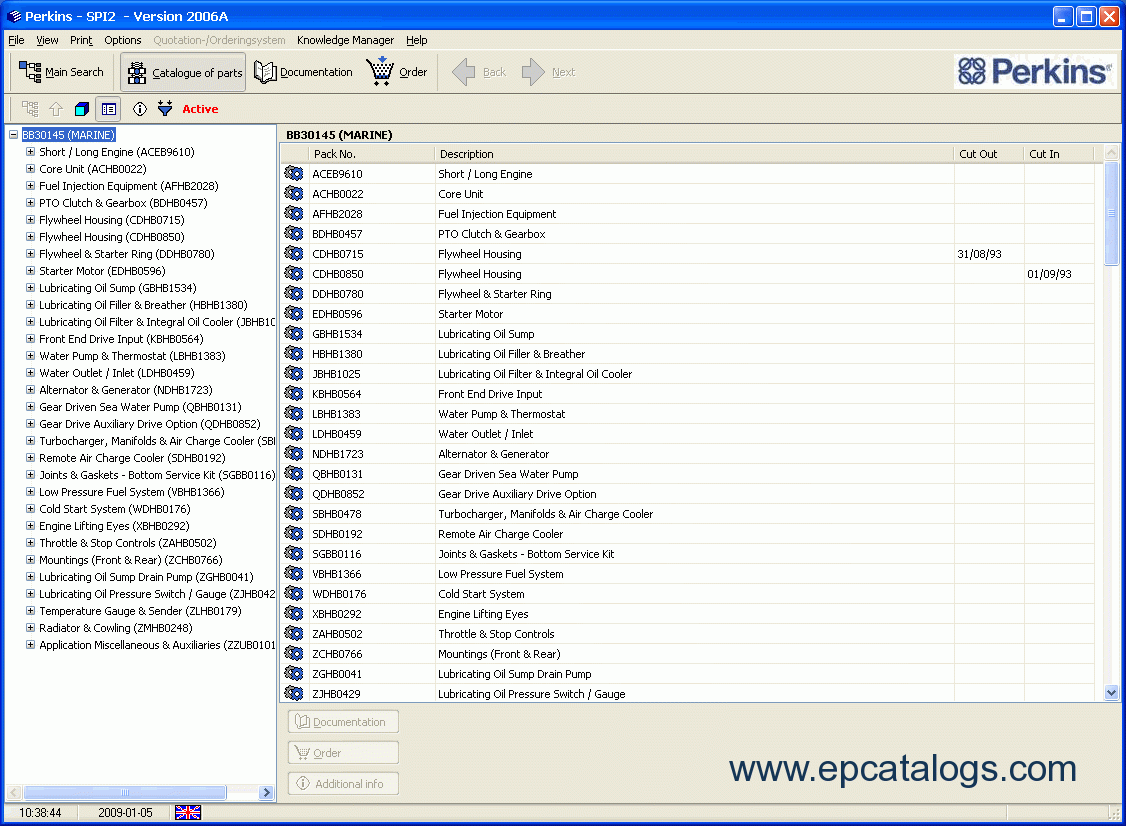Screen dimensions: 1126x826
Task: Click the gear icon for pack ZJHB0429
Action: pos(294,693)
